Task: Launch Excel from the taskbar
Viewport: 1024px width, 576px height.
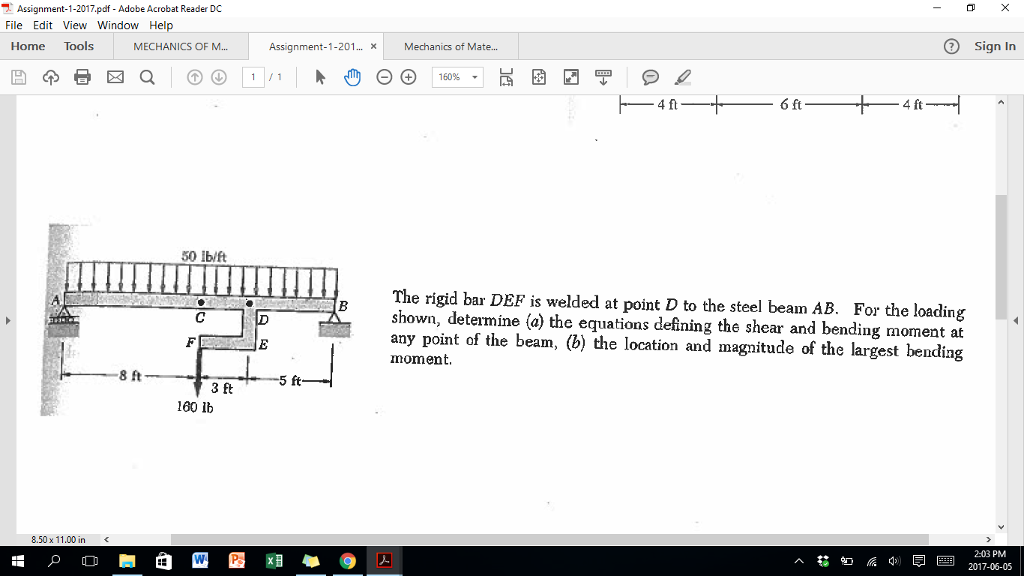Action: [273, 561]
